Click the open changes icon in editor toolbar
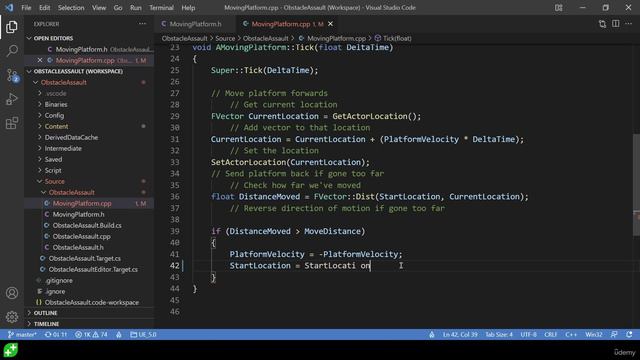This screenshot has width=640, height=360. pyautogui.click(x=602, y=24)
